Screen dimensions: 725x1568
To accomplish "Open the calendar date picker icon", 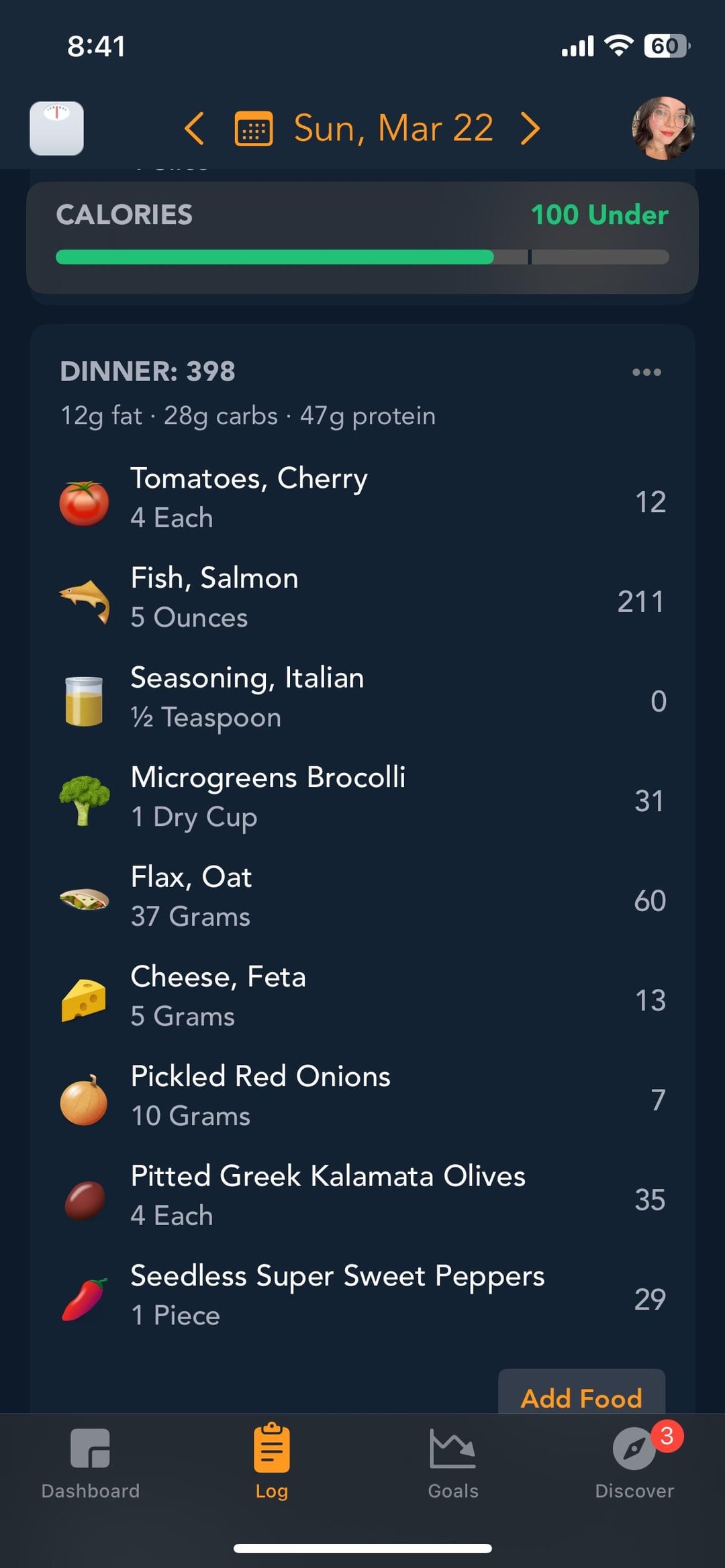I will (x=253, y=128).
